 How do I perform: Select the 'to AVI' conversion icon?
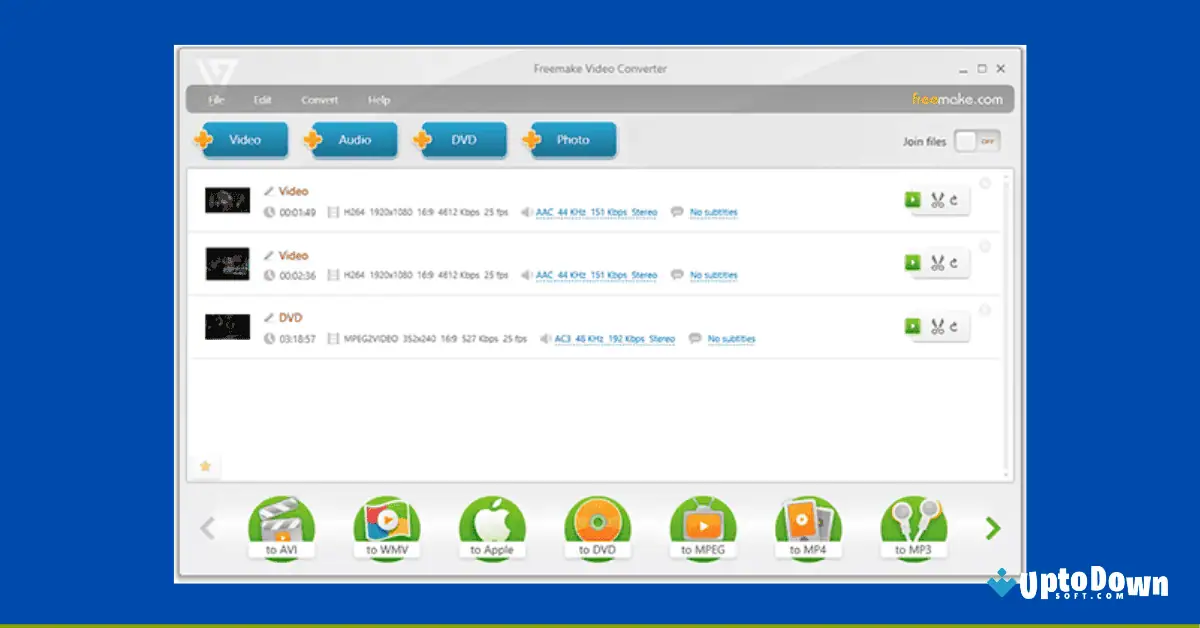point(282,527)
